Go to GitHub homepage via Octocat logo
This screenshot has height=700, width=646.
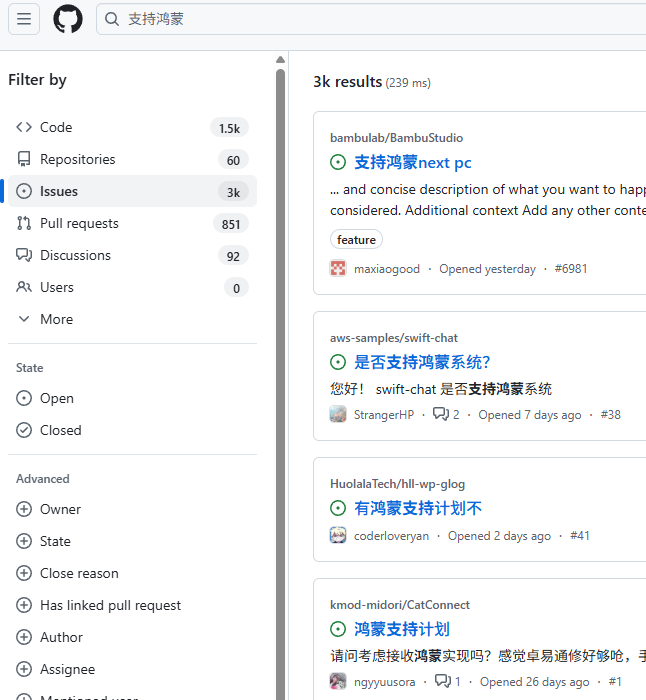[x=68, y=19]
